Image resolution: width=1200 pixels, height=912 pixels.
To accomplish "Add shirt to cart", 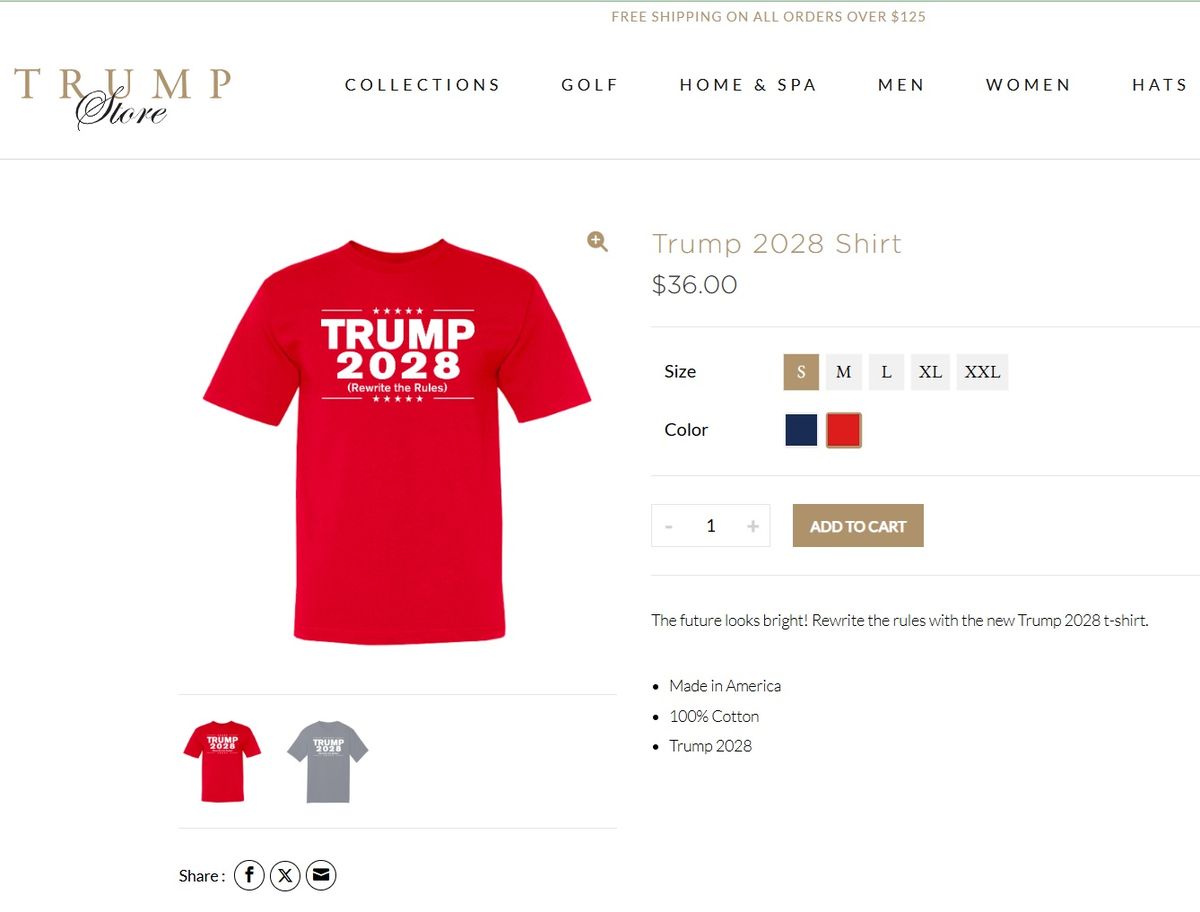I will pos(858,526).
